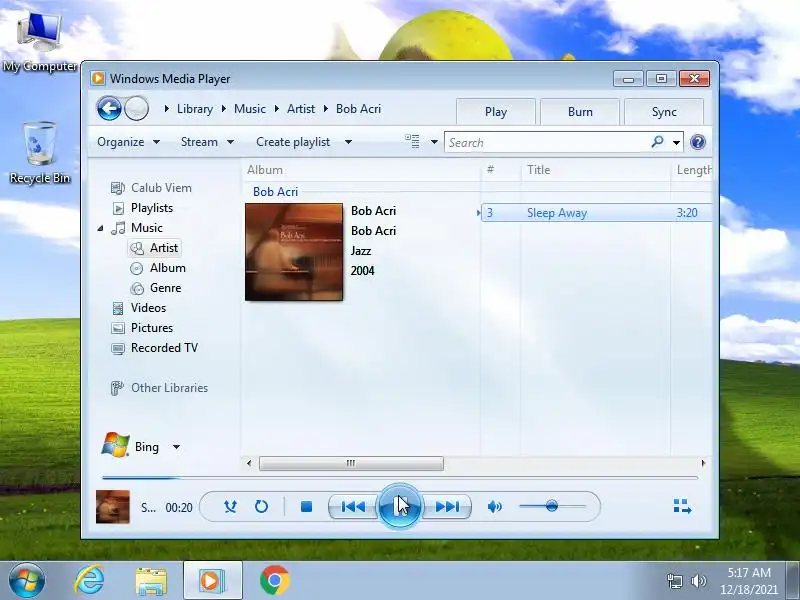Image resolution: width=800 pixels, height=600 pixels.
Task: Collapse the Music tree node
Action: (101, 229)
